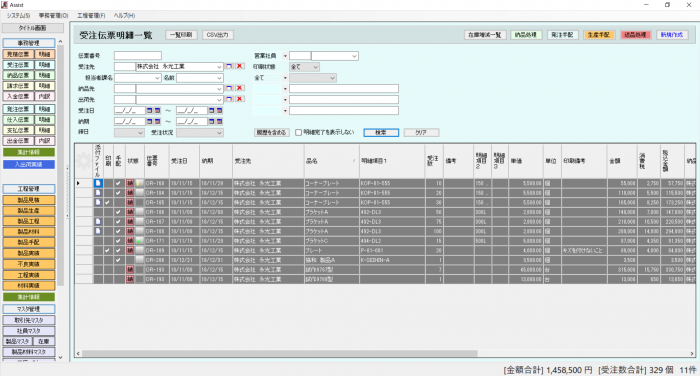The height and width of the screenshot is (376, 700).
Task: Click blue calendar icon for 納期 start date
Action: click(x=150, y=121)
